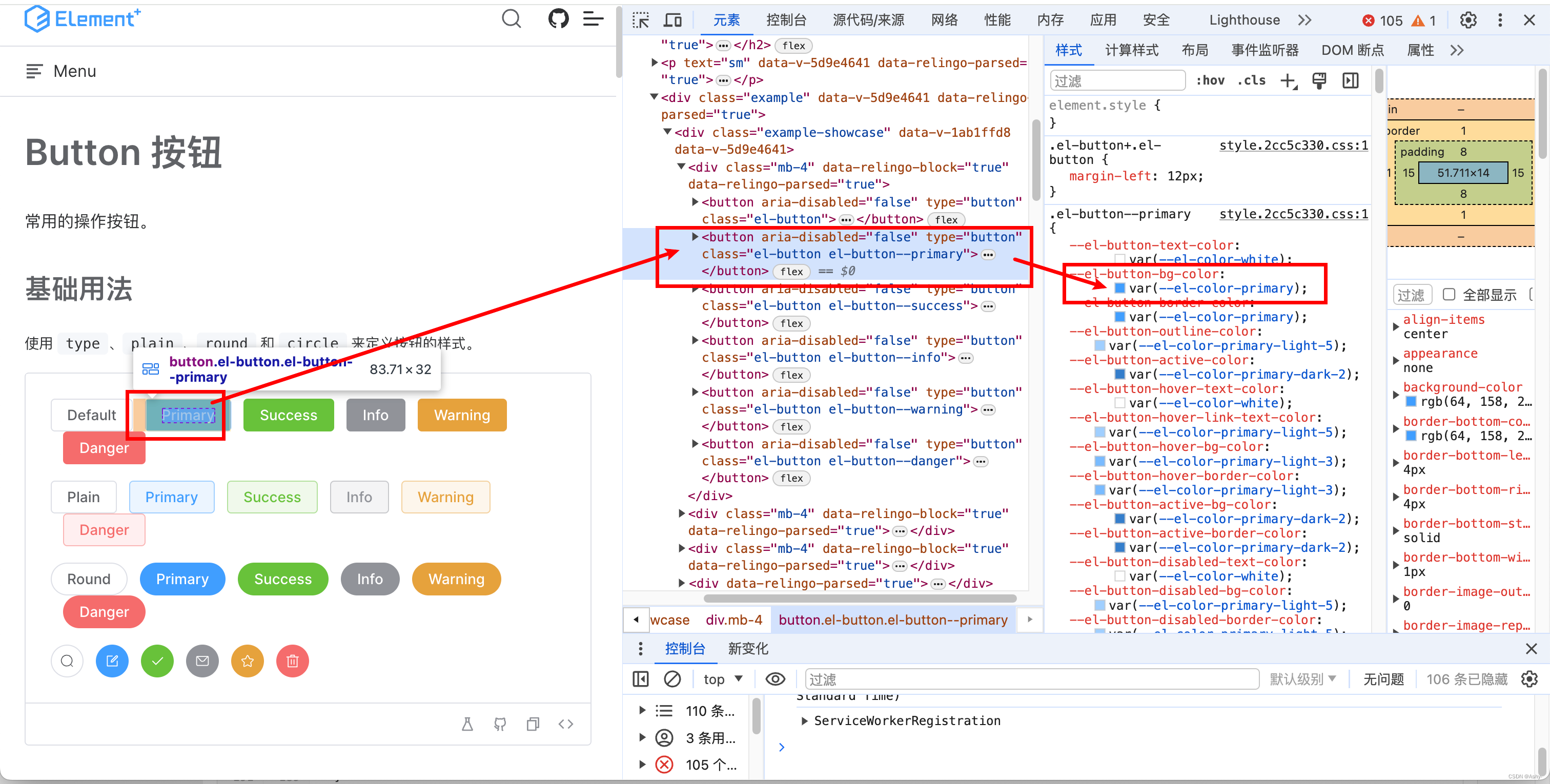
Task: Open the 默认级别 log level dropdown
Action: coord(1303,679)
